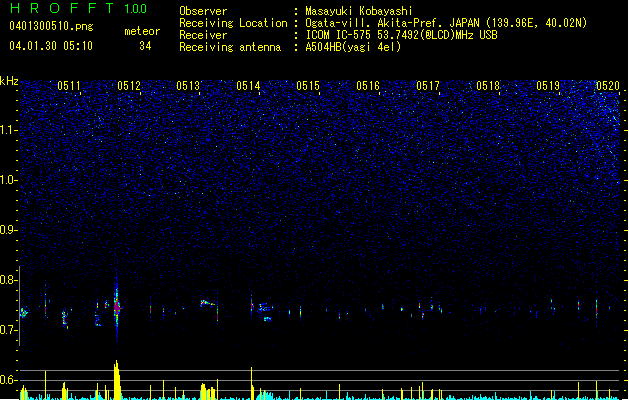Click the Receiving antenna label
629x400 pixels.
click(x=230, y=47)
